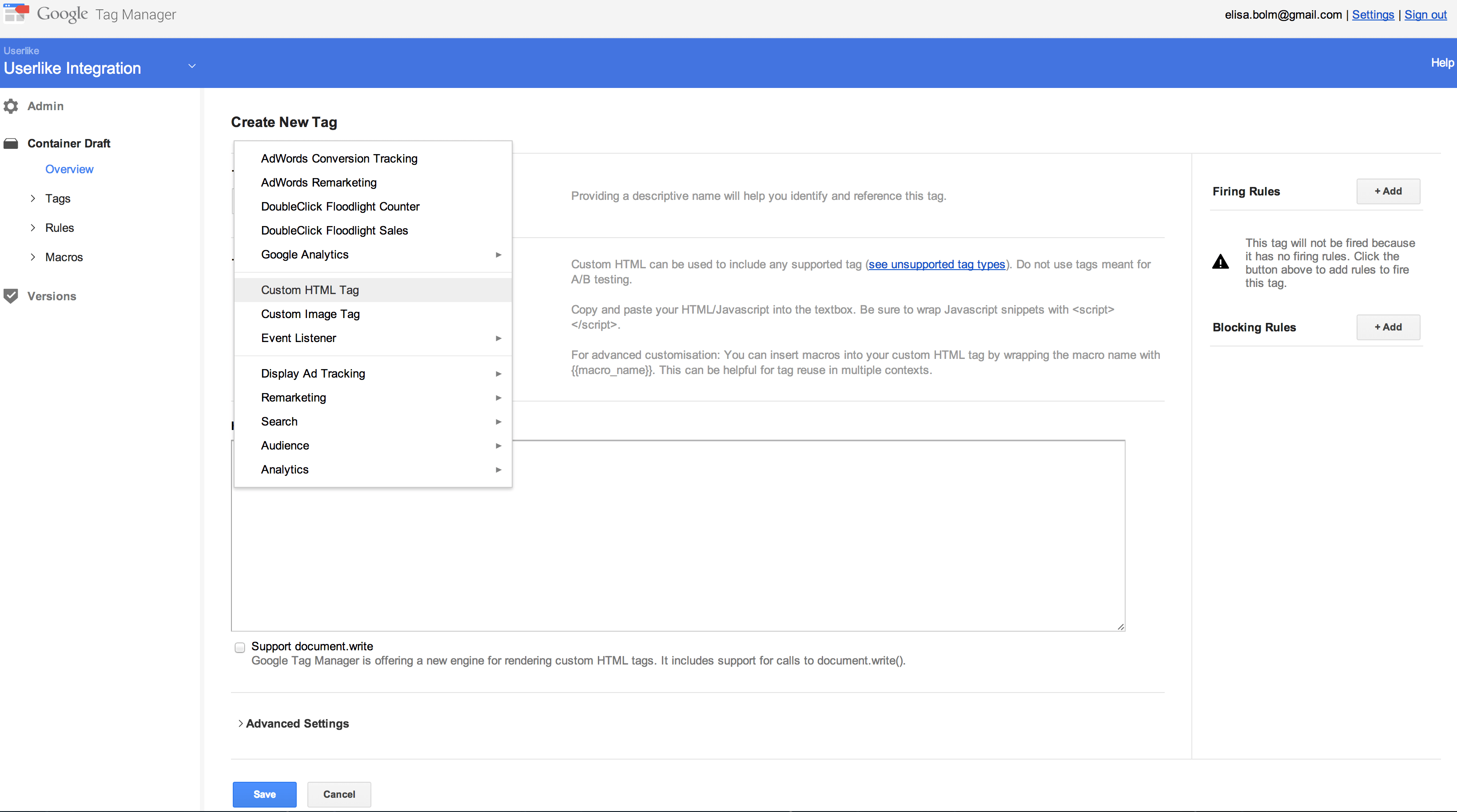
Task: Open the Settings link
Action: click(1373, 15)
